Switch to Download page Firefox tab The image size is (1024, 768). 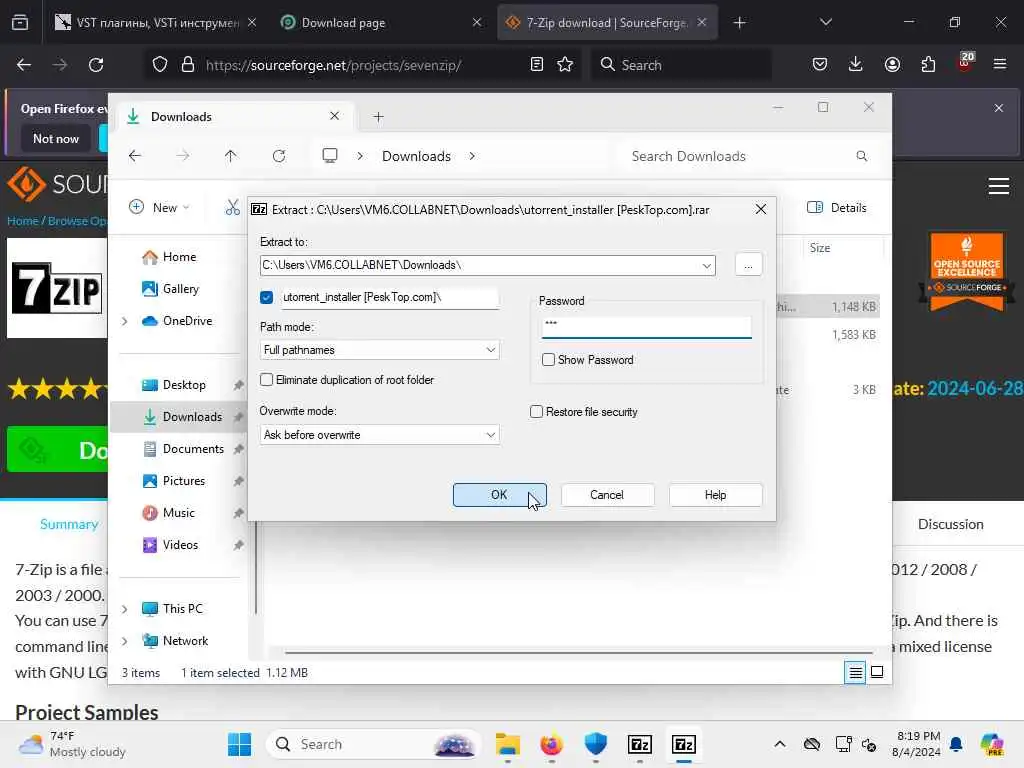tap(381, 23)
